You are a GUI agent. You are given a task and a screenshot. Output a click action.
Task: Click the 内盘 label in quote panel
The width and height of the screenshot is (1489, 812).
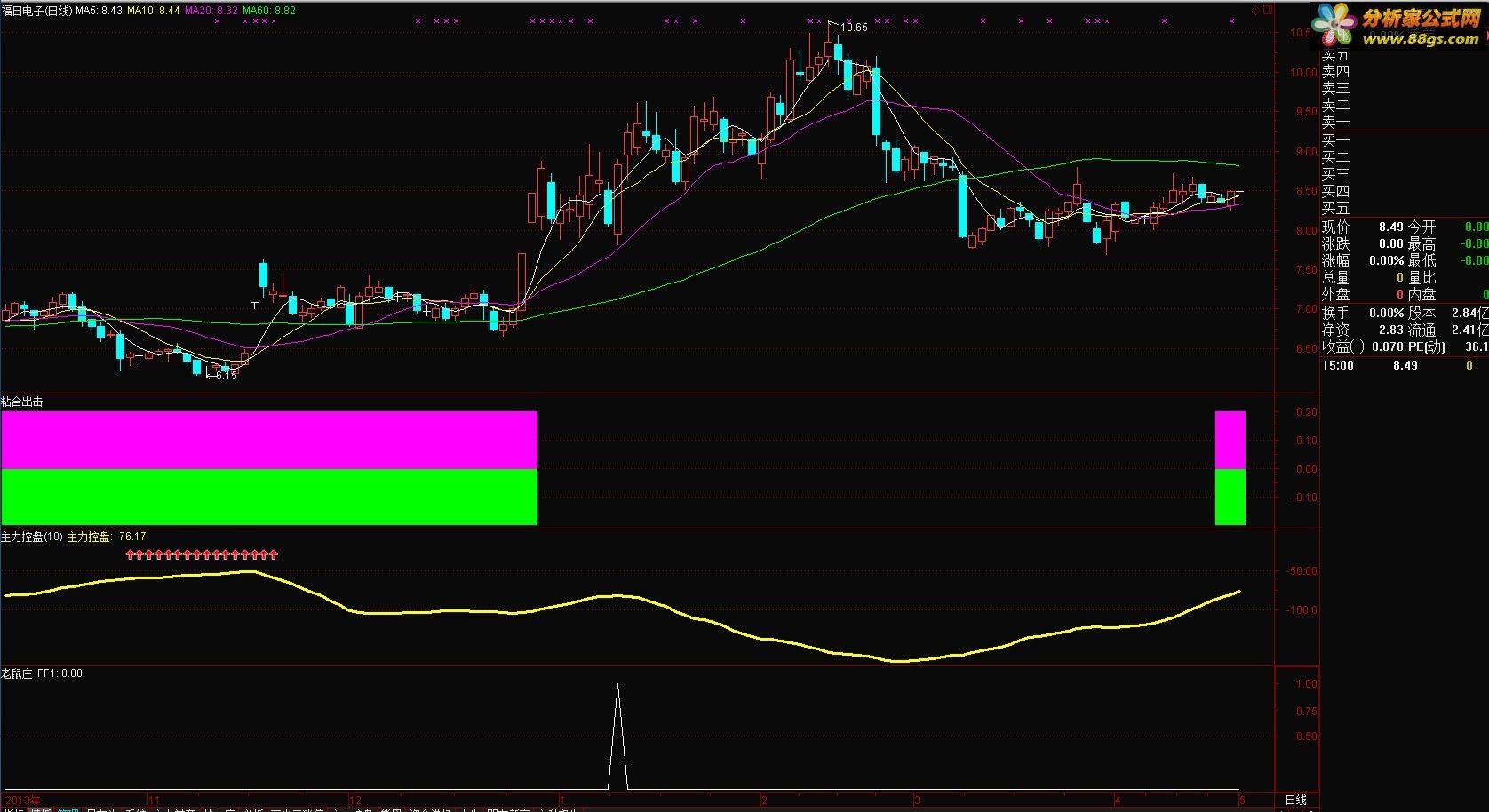click(1421, 294)
